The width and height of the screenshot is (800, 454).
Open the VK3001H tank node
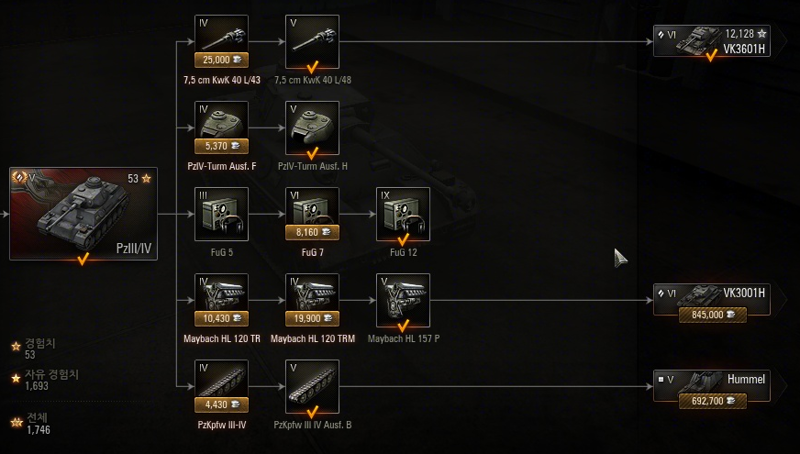pyautogui.click(x=712, y=300)
